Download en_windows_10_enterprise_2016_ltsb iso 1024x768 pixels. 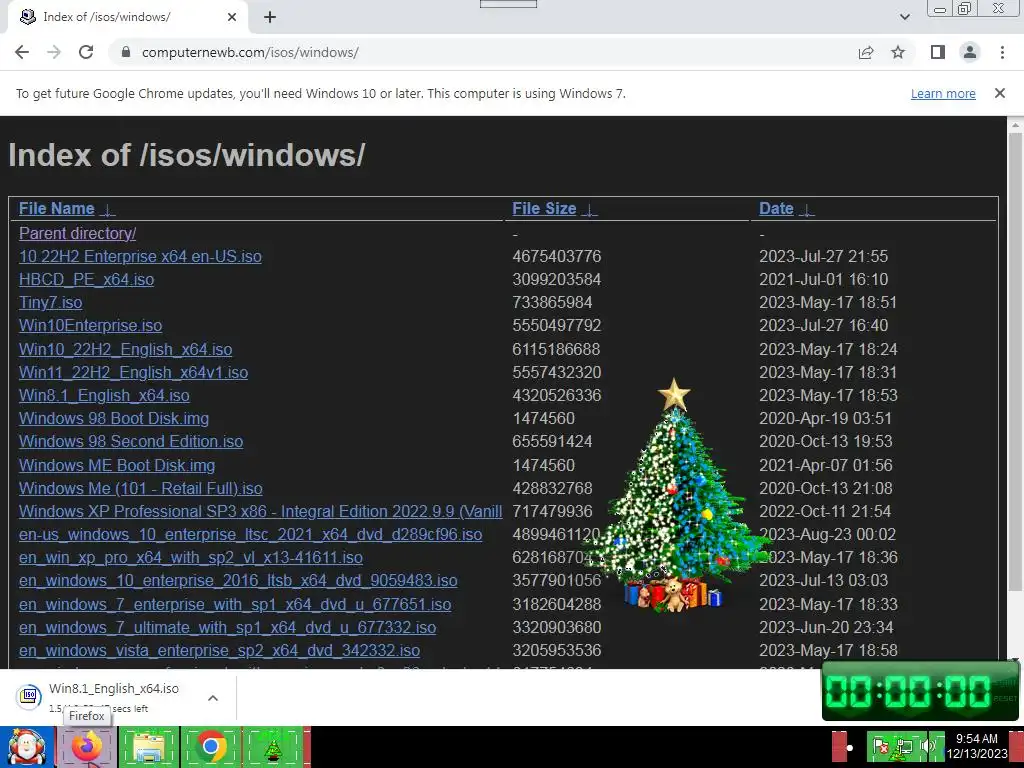(238, 580)
